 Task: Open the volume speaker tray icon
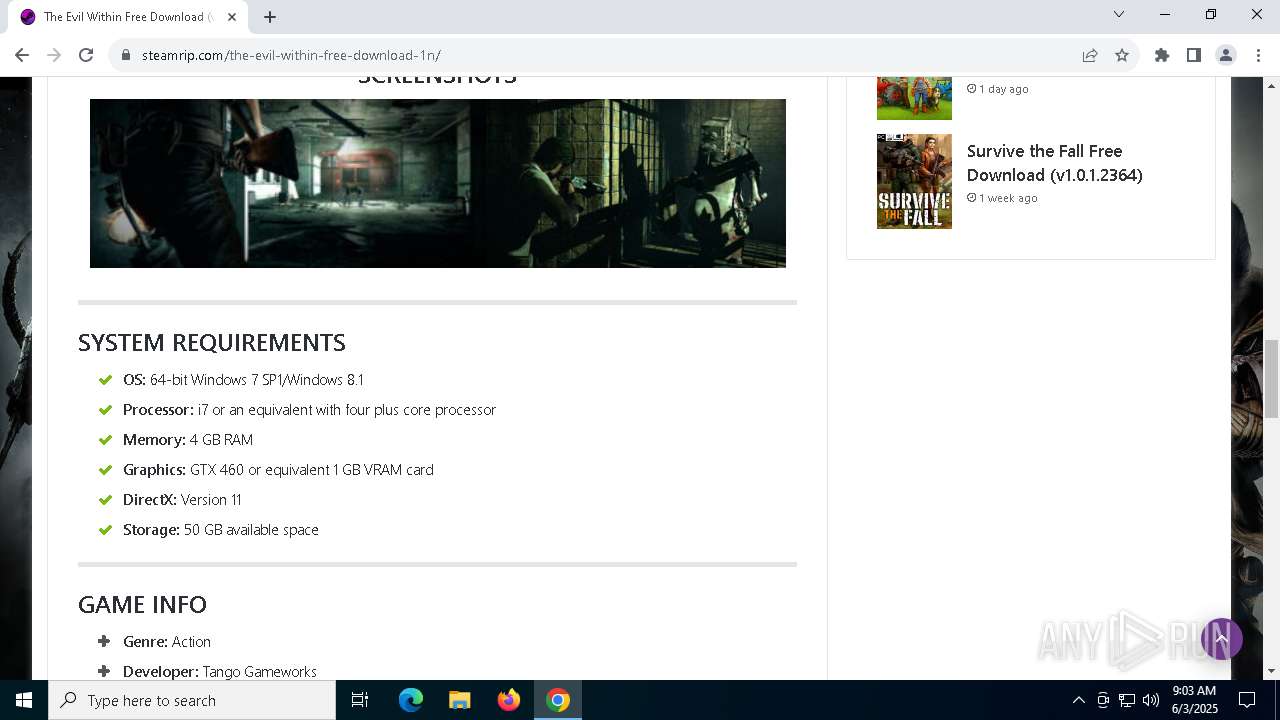(x=1151, y=700)
